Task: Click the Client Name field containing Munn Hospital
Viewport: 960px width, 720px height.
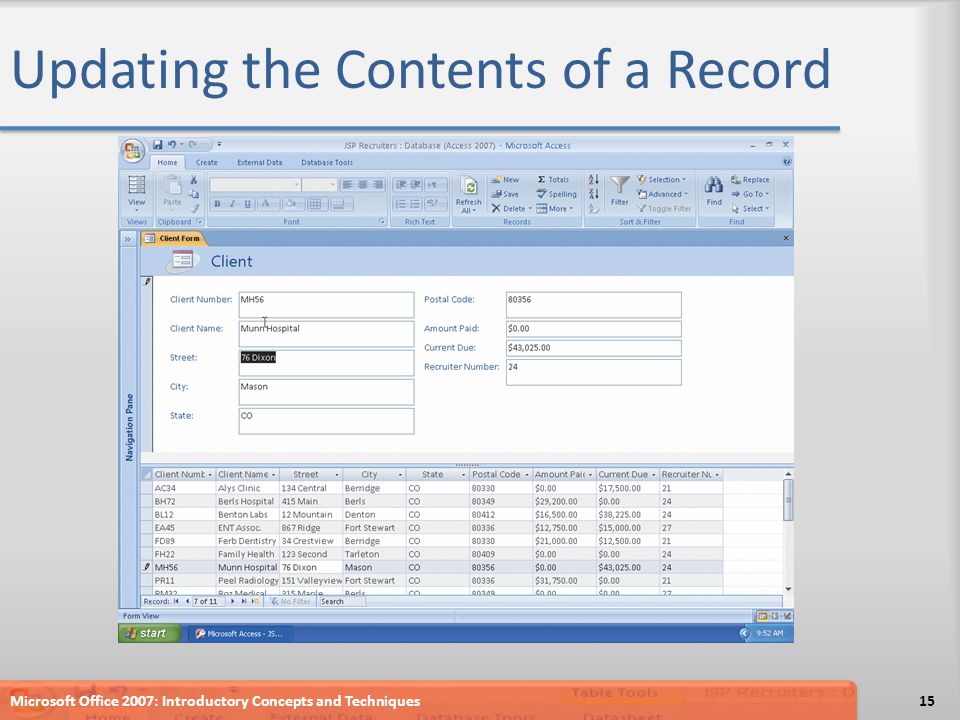Action: coord(326,334)
